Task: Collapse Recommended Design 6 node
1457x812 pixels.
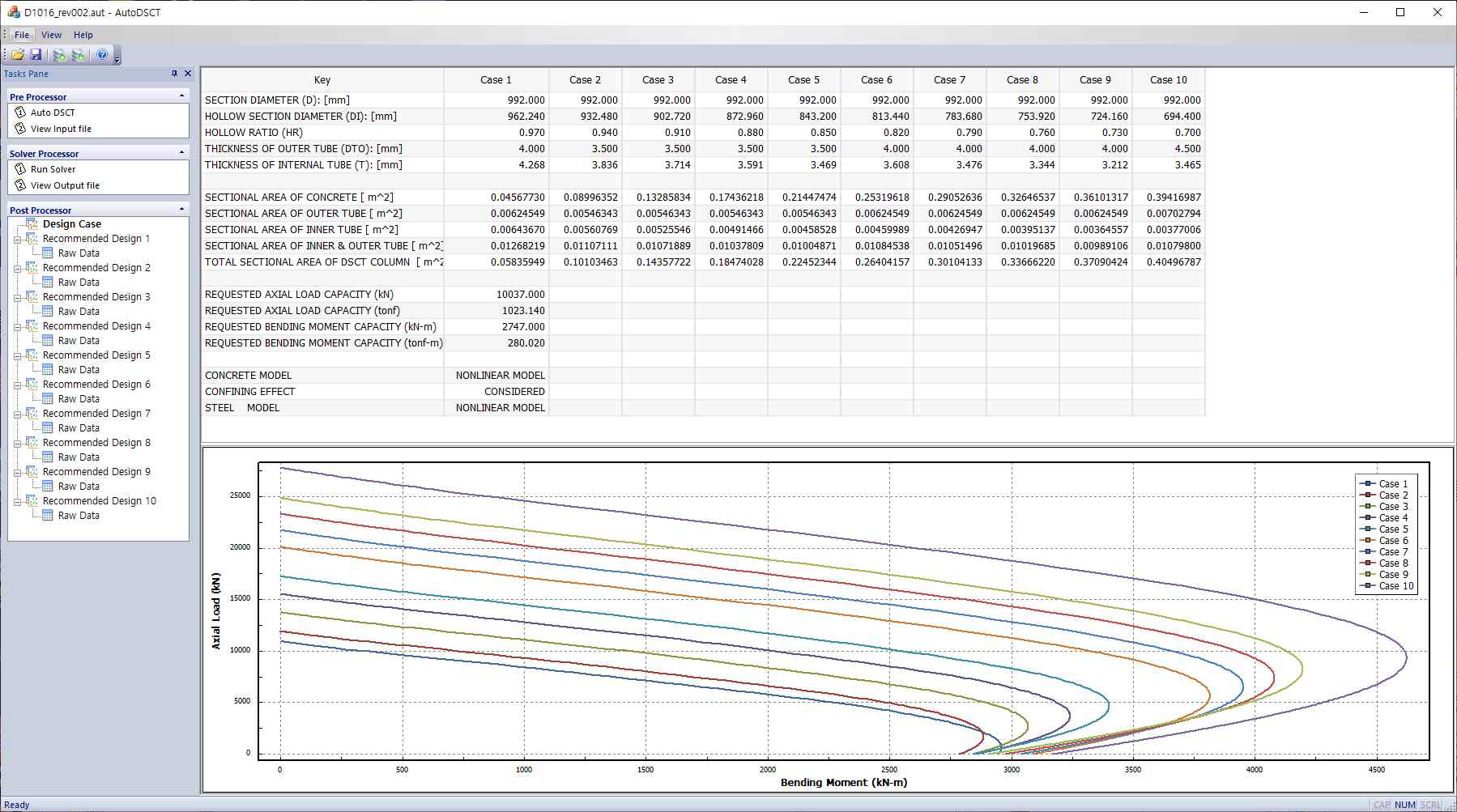Action: [x=17, y=385]
